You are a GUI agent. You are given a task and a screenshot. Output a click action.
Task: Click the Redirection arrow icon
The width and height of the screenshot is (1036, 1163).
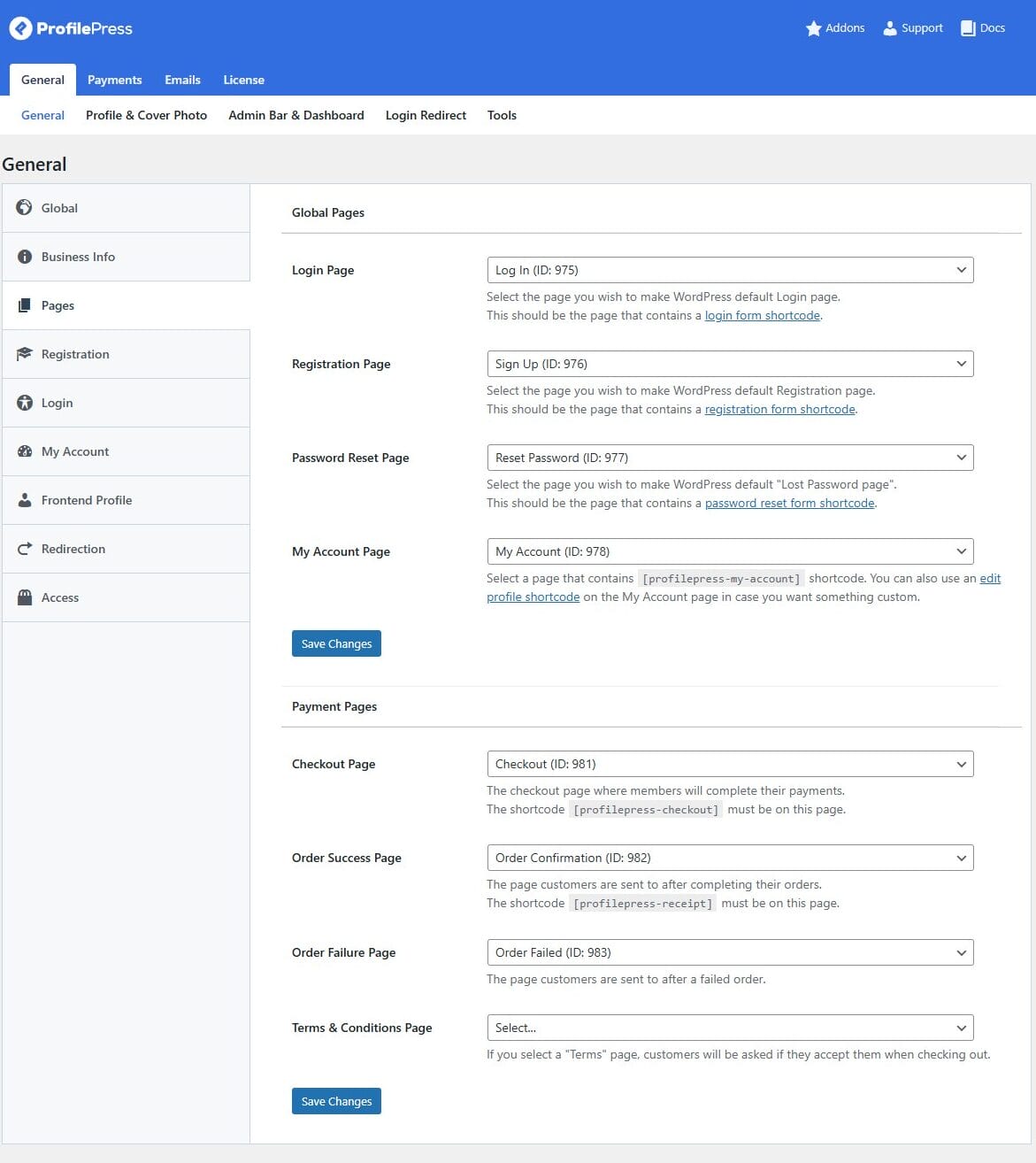coord(25,549)
